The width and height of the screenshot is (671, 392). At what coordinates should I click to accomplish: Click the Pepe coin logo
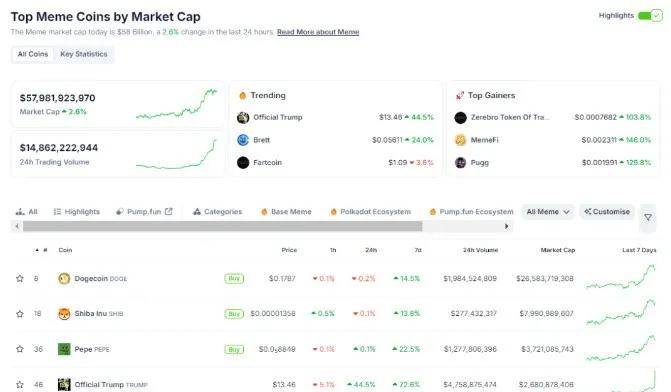64,349
